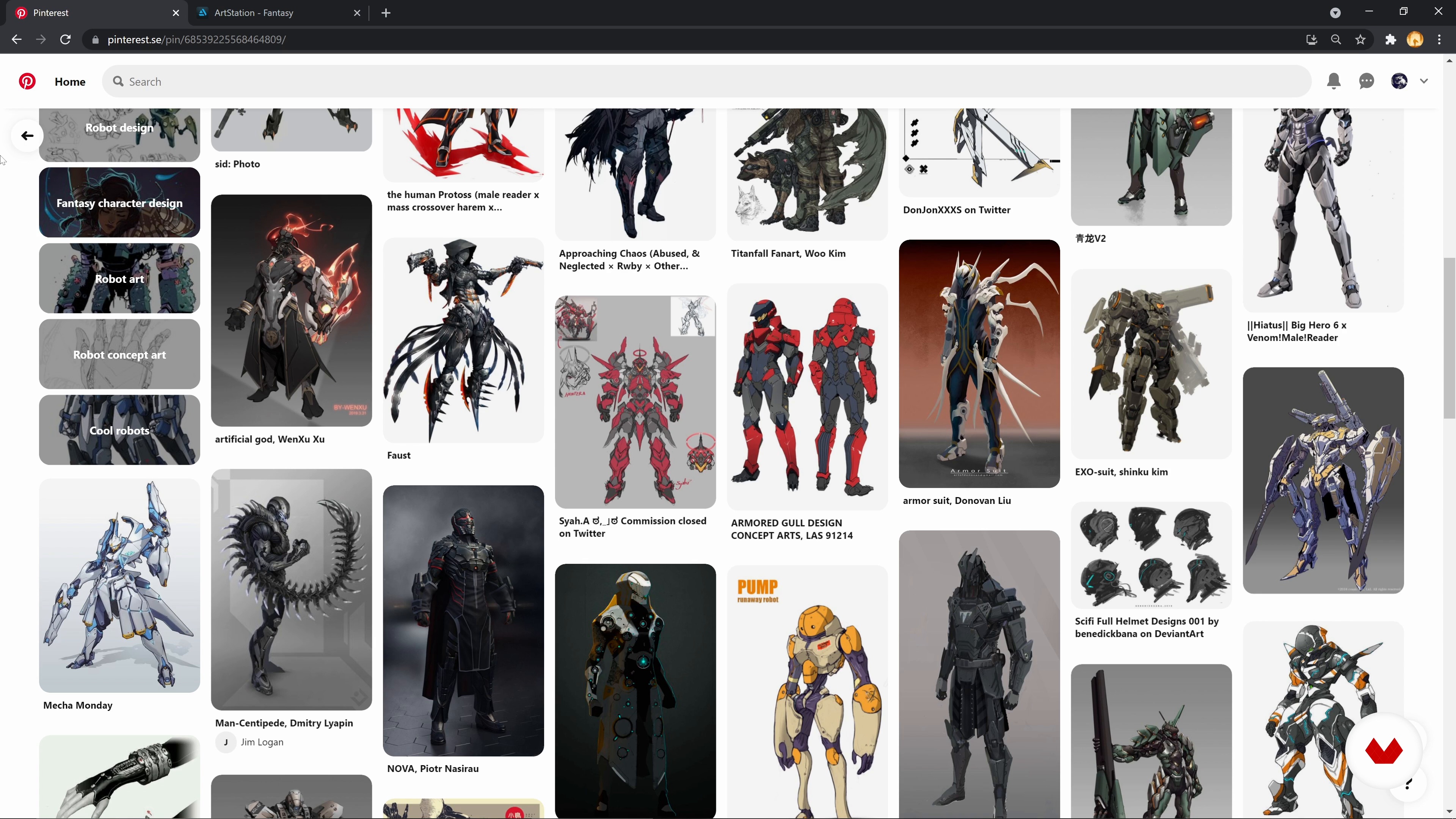Open the PUMP runaway robot pin
The height and width of the screenshot is (819, 1456).
point(806,691)
